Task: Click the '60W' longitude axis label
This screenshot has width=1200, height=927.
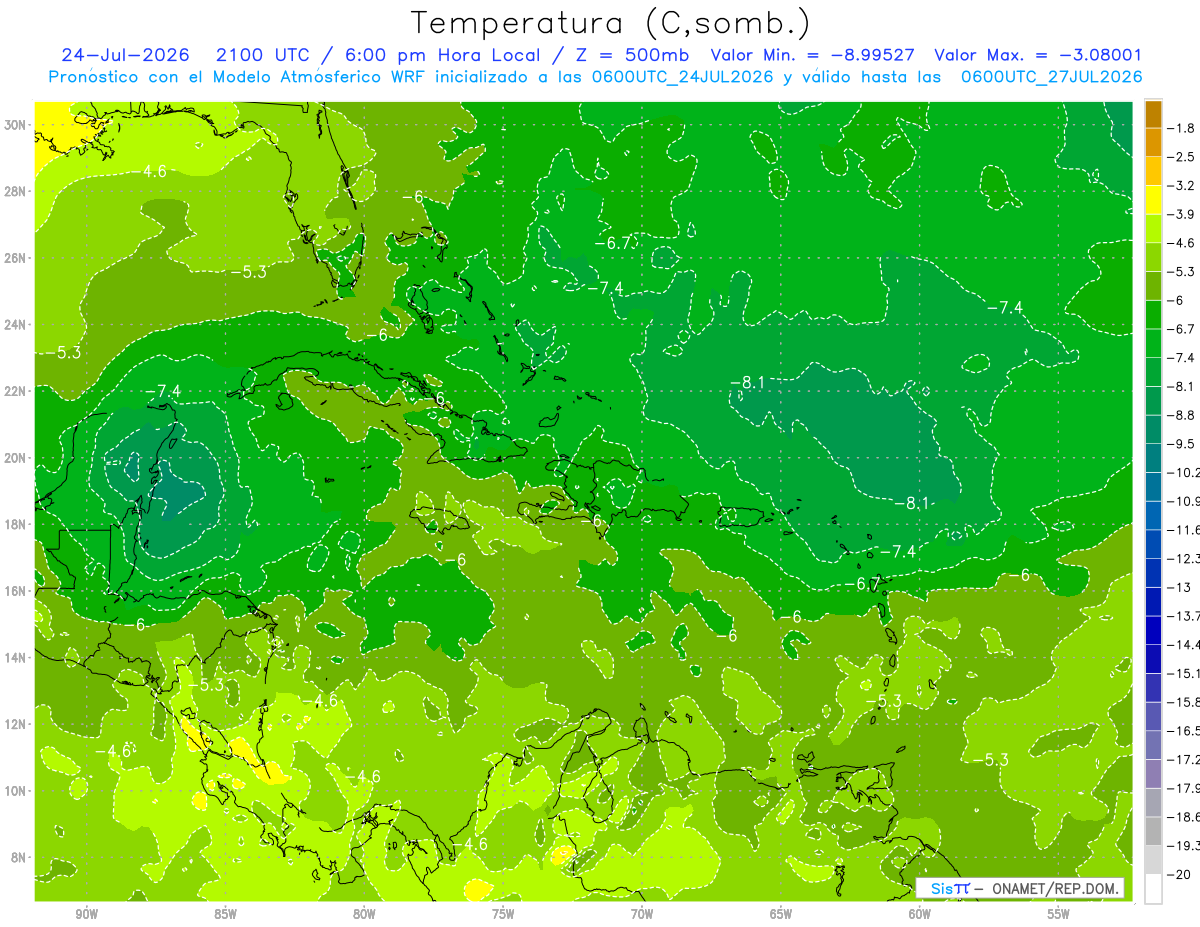Action: pyautogui.click(x=920, y=914)
